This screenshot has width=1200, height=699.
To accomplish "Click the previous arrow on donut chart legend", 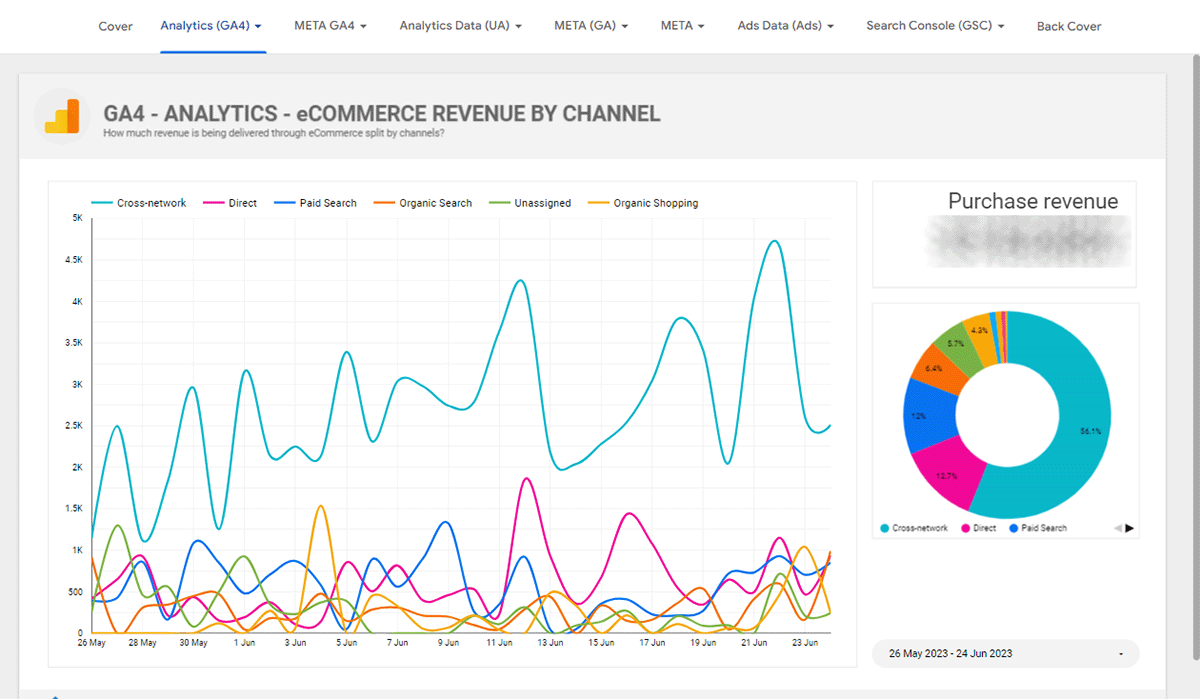I will pyautogui.click(x=1118, y=528).
